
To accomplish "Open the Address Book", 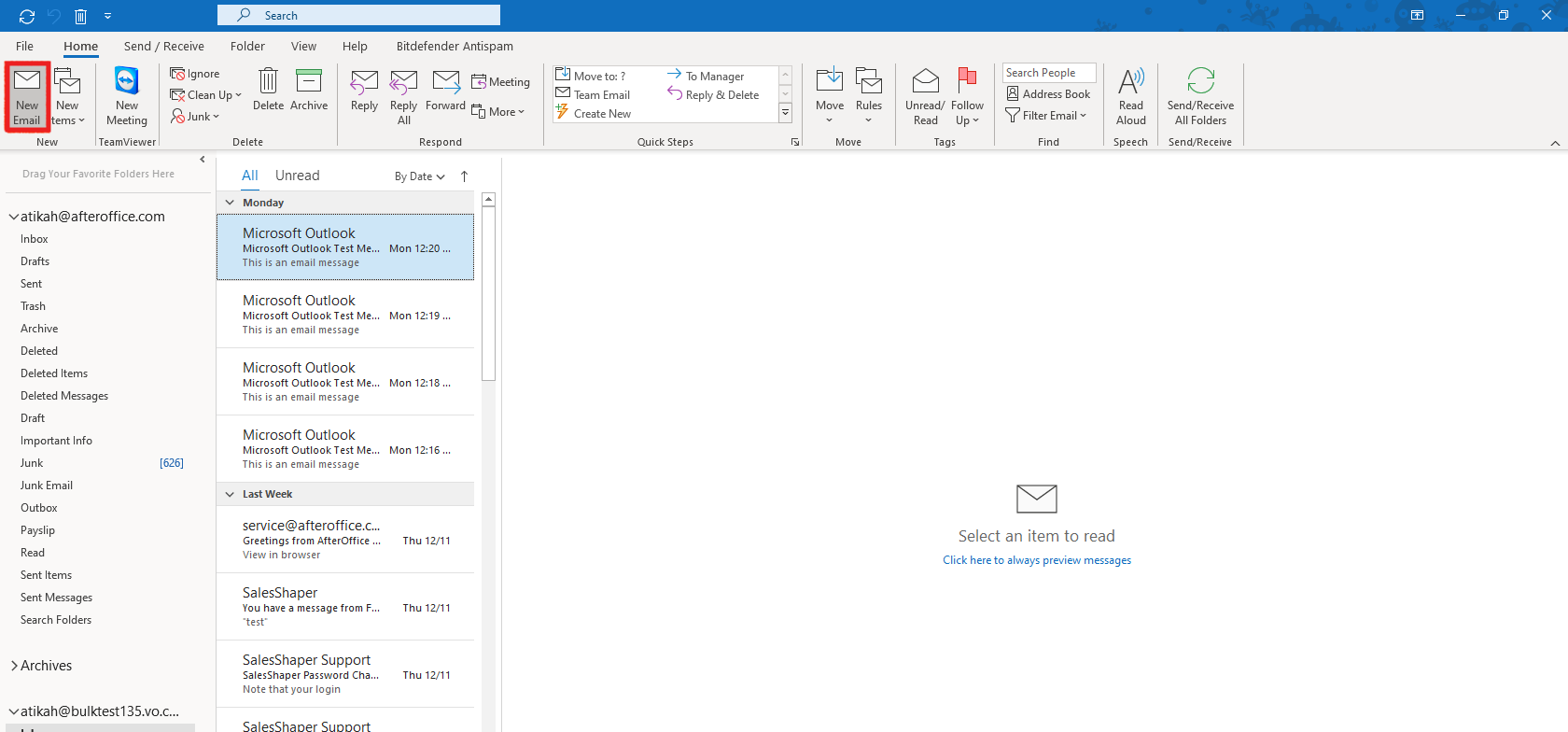I will [1048, 94].
